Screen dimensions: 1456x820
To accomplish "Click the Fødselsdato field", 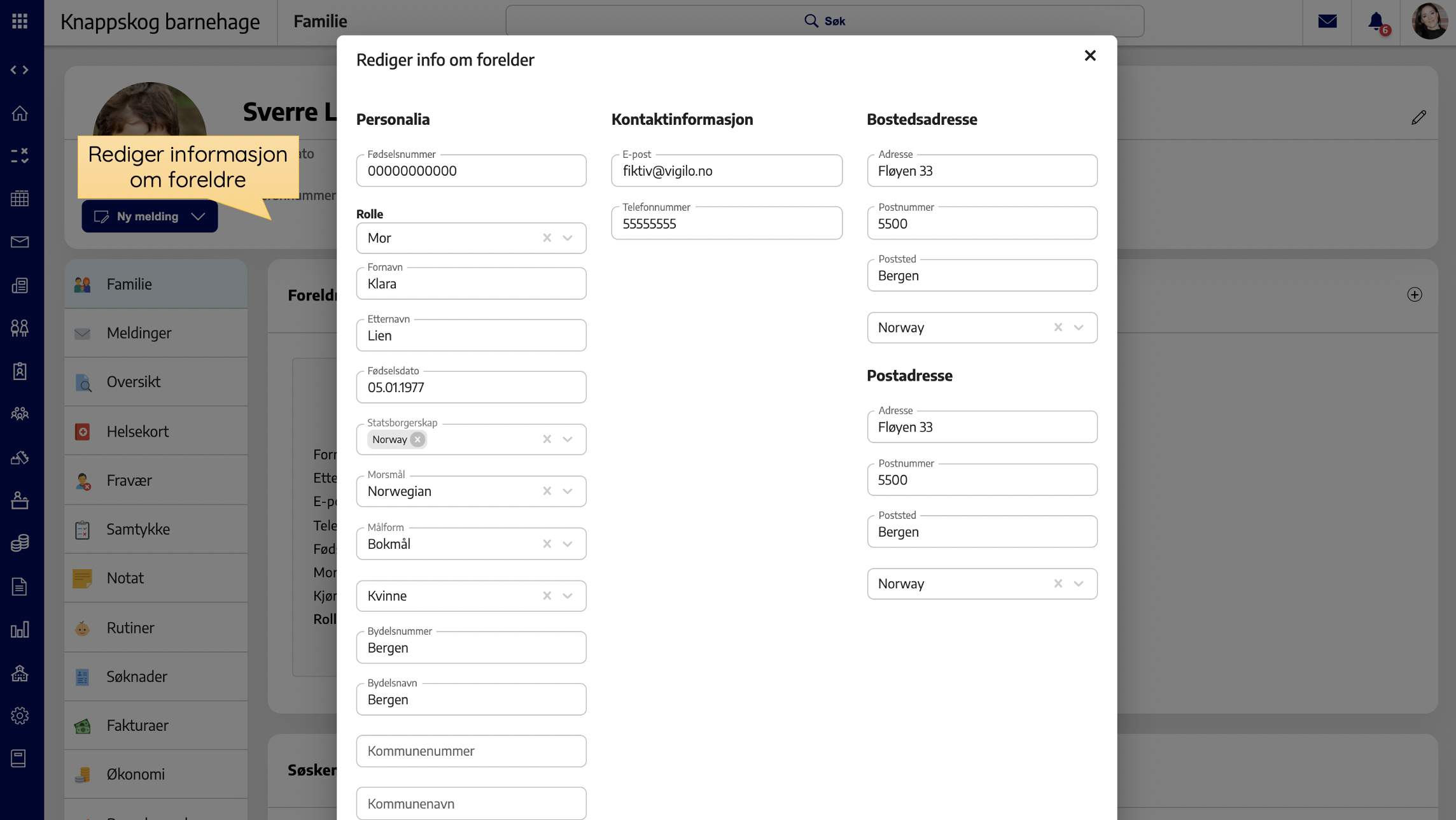I will pos(471,387).
